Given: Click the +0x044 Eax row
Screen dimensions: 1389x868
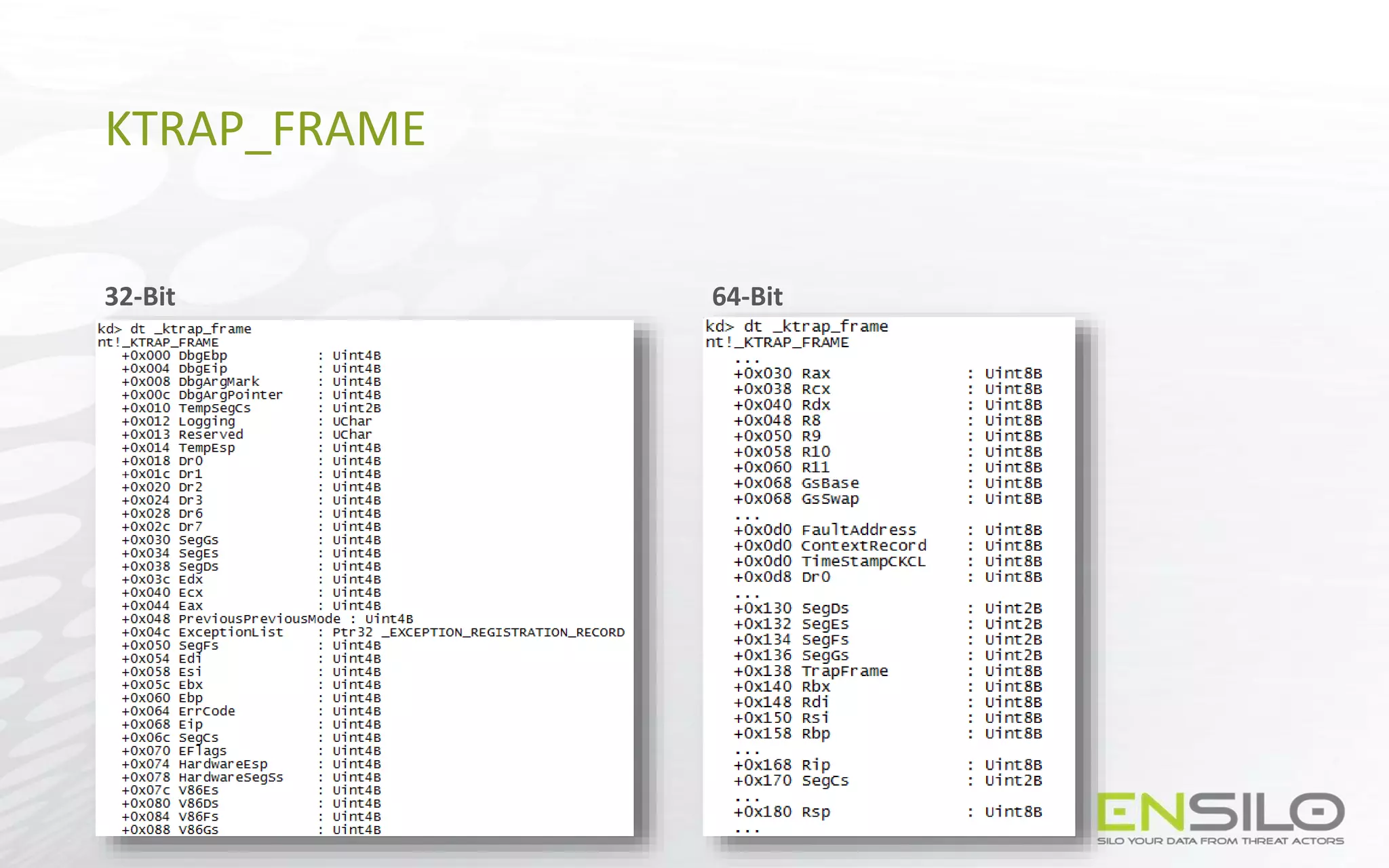Looking at the screenshot, I should pos(251,606).
